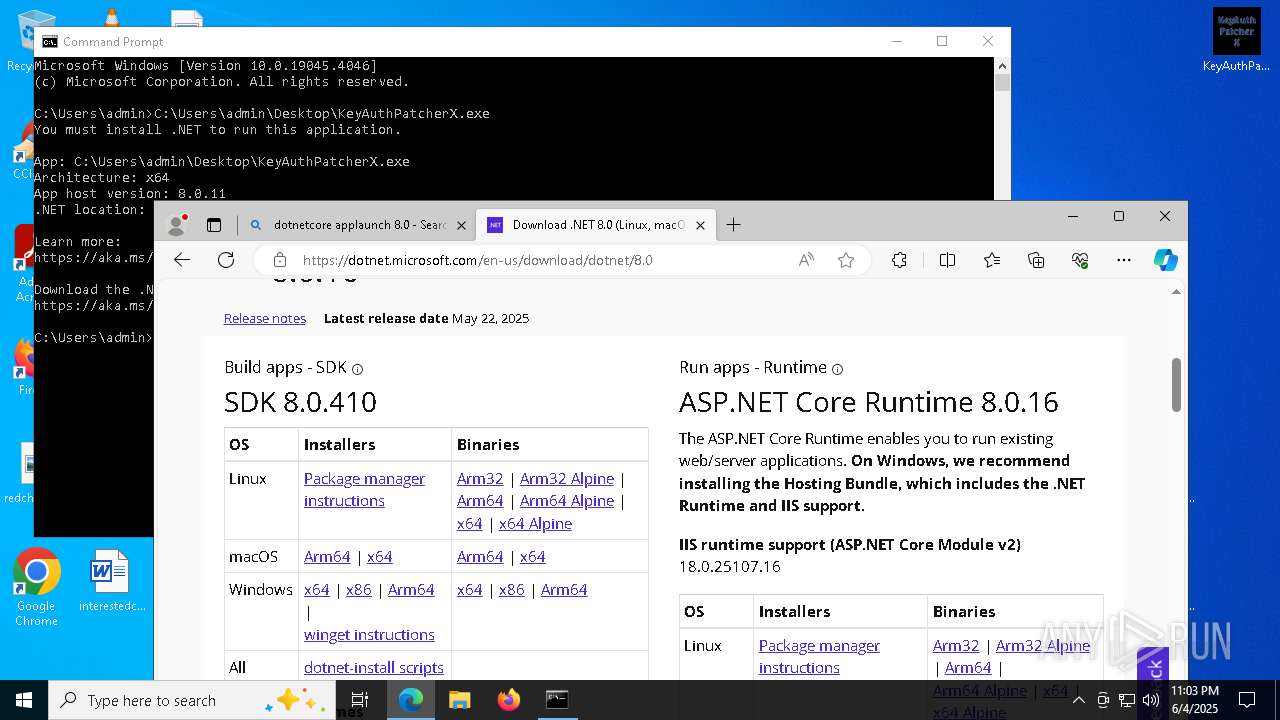Download SDK Linux x64 Alpine binary
Screen dimensions: 1280x720
coord(535,524)
